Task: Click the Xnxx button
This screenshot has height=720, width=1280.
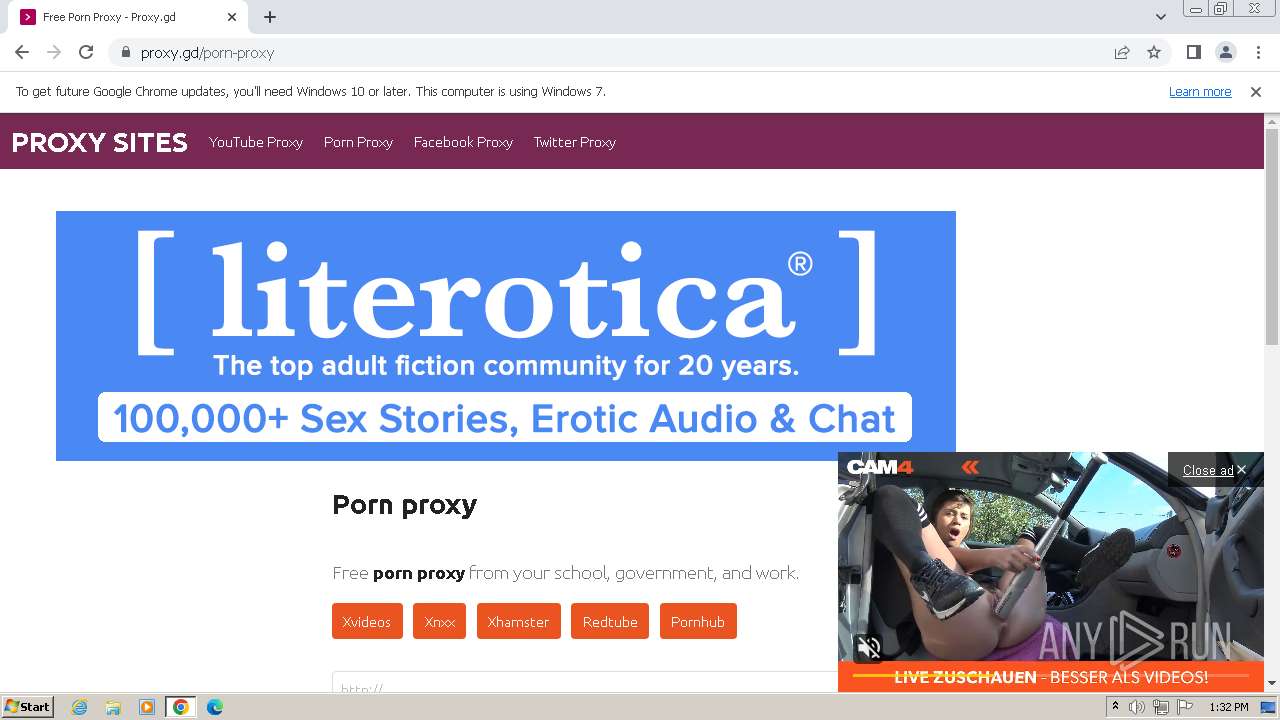Action: [440, 621]
